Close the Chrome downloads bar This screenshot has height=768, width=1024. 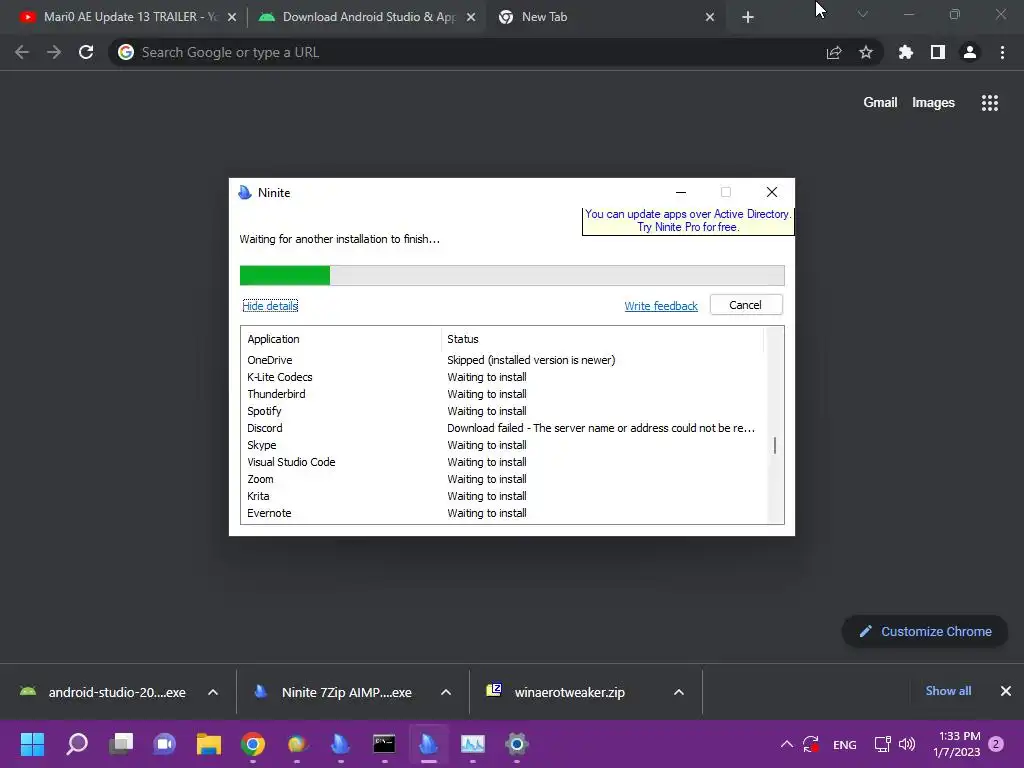click(1006, 691)
